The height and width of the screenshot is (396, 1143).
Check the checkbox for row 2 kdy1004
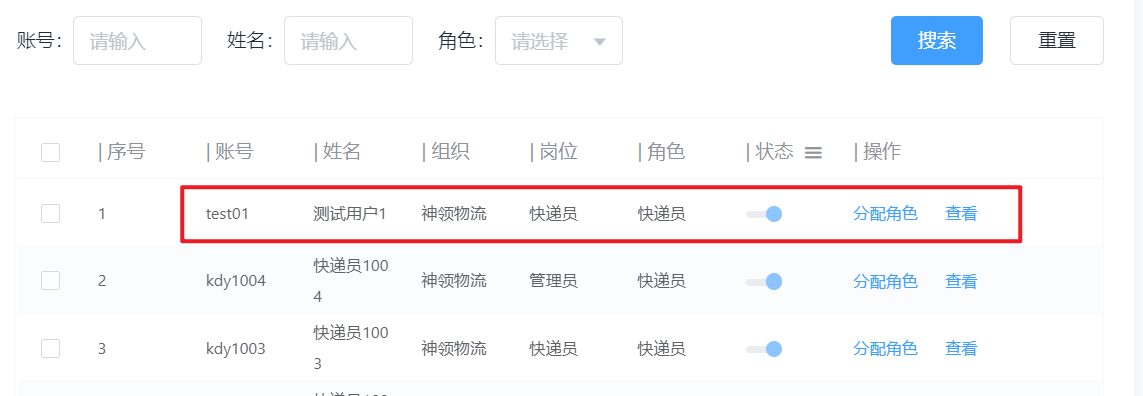[x=50, y=281]
